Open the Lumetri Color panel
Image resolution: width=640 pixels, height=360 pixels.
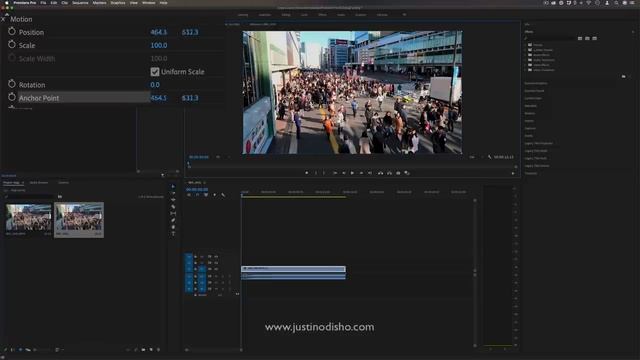coord(533,98)
